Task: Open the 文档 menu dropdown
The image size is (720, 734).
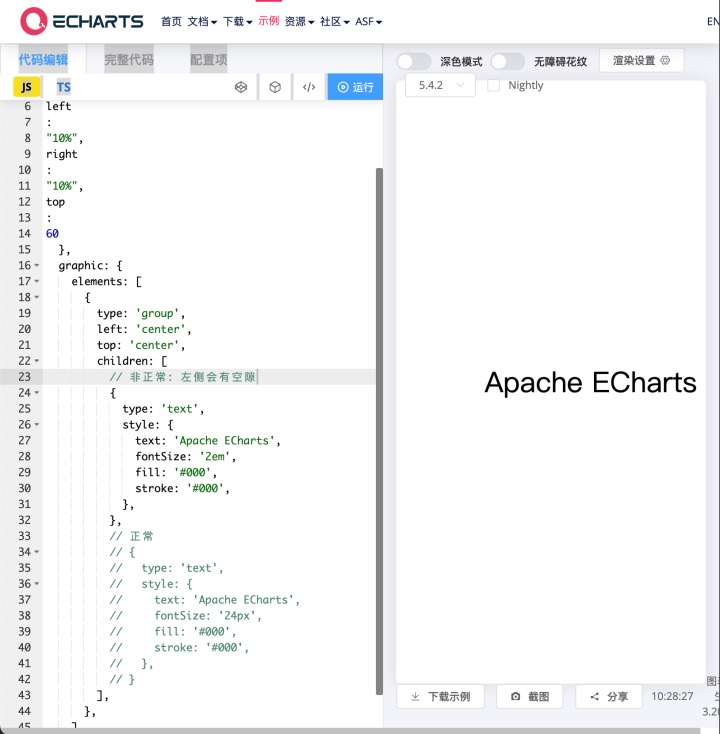Action: point(202,22)
